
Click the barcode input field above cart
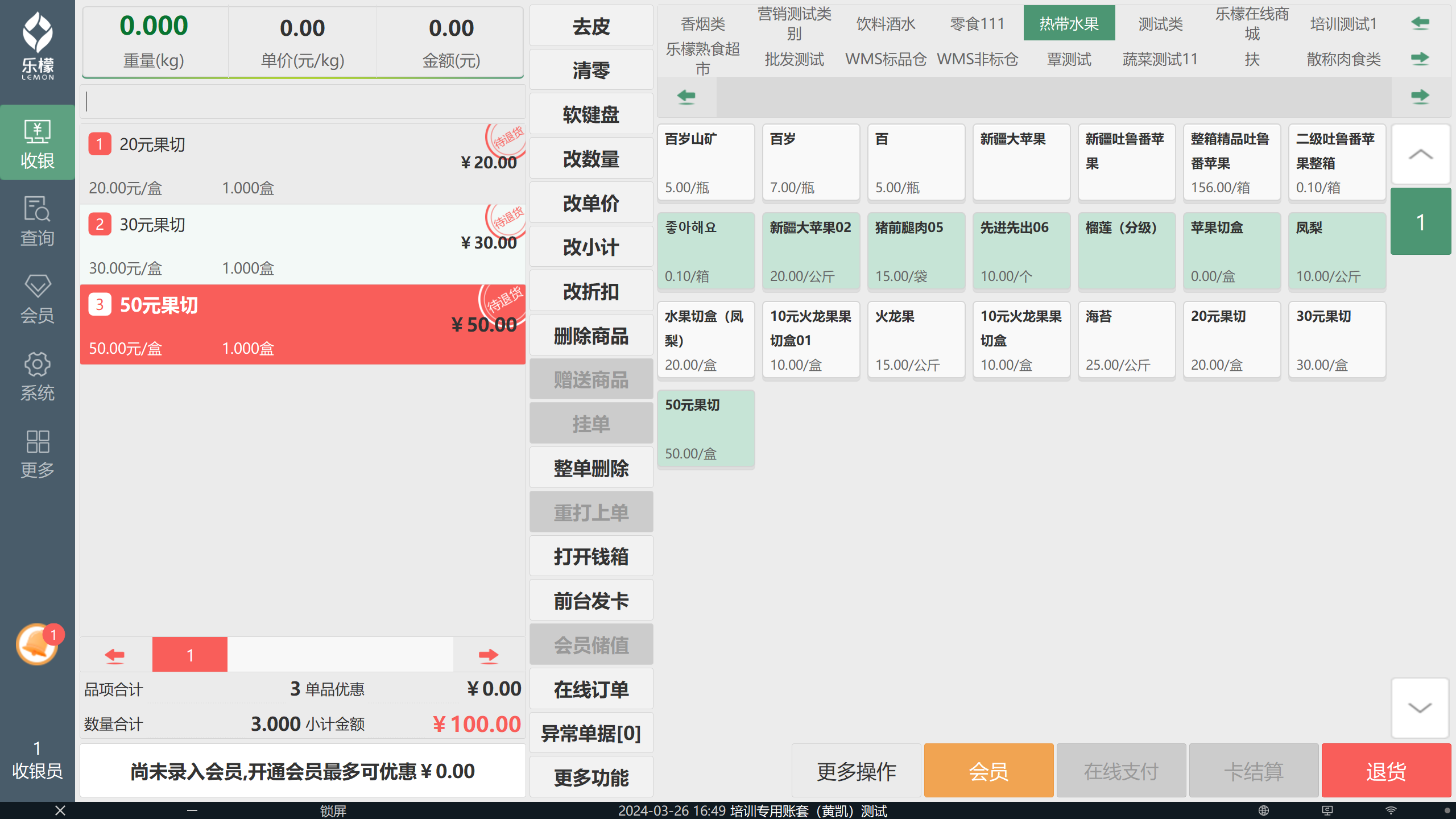pyautogui.click(x=303, y=102)
